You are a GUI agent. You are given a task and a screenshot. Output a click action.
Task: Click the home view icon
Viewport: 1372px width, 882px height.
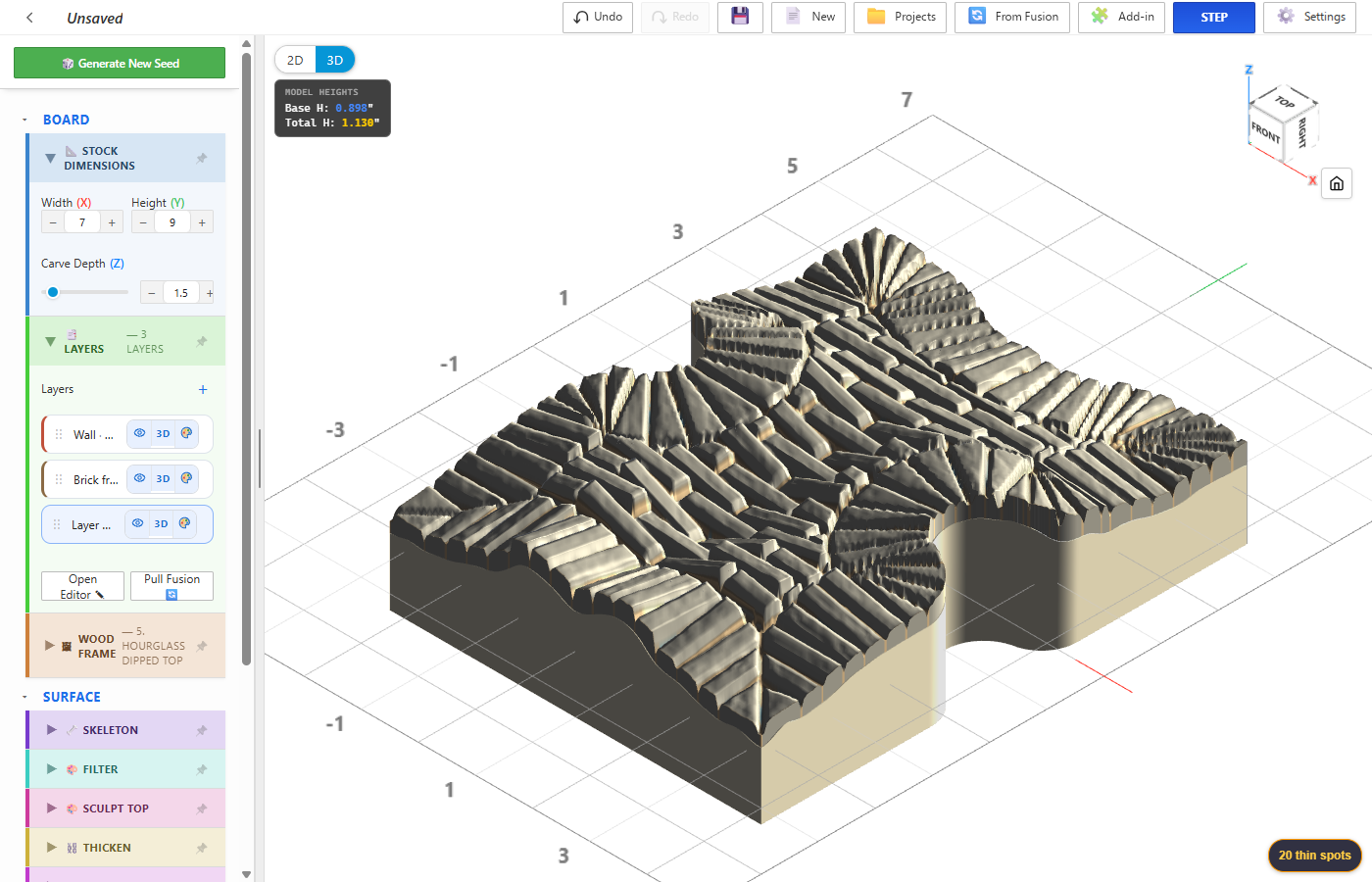point(1337,184)
